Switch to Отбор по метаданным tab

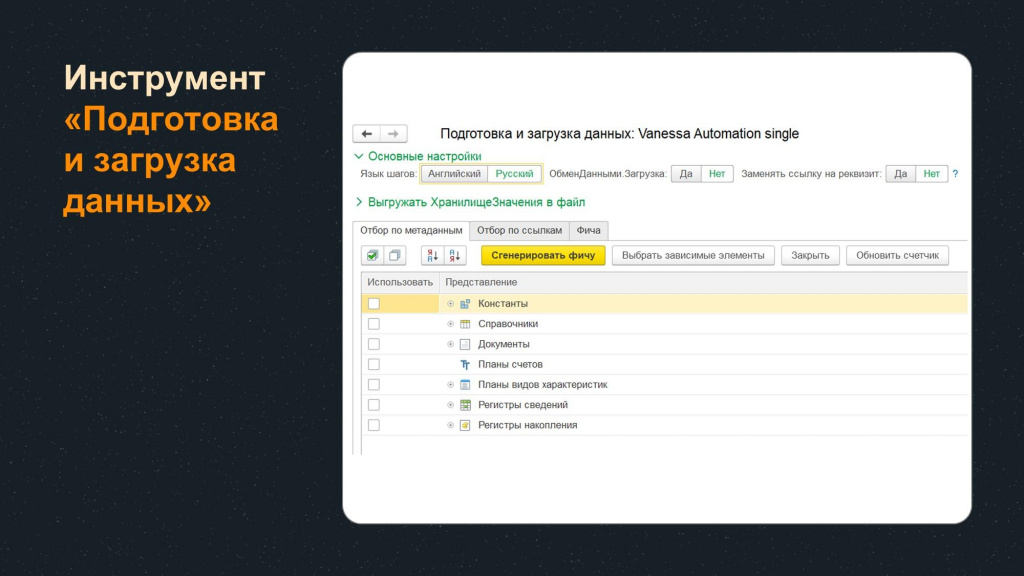click(411, 231)
